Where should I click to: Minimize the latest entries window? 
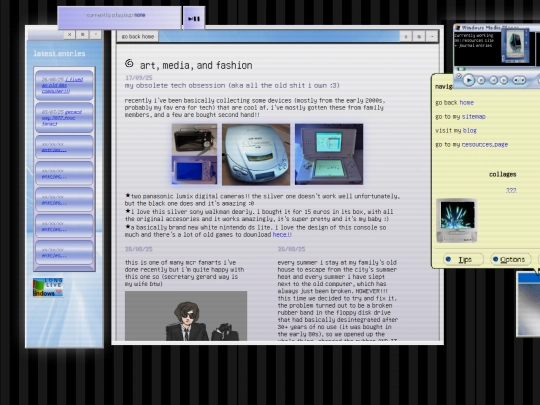coord(96,34)
